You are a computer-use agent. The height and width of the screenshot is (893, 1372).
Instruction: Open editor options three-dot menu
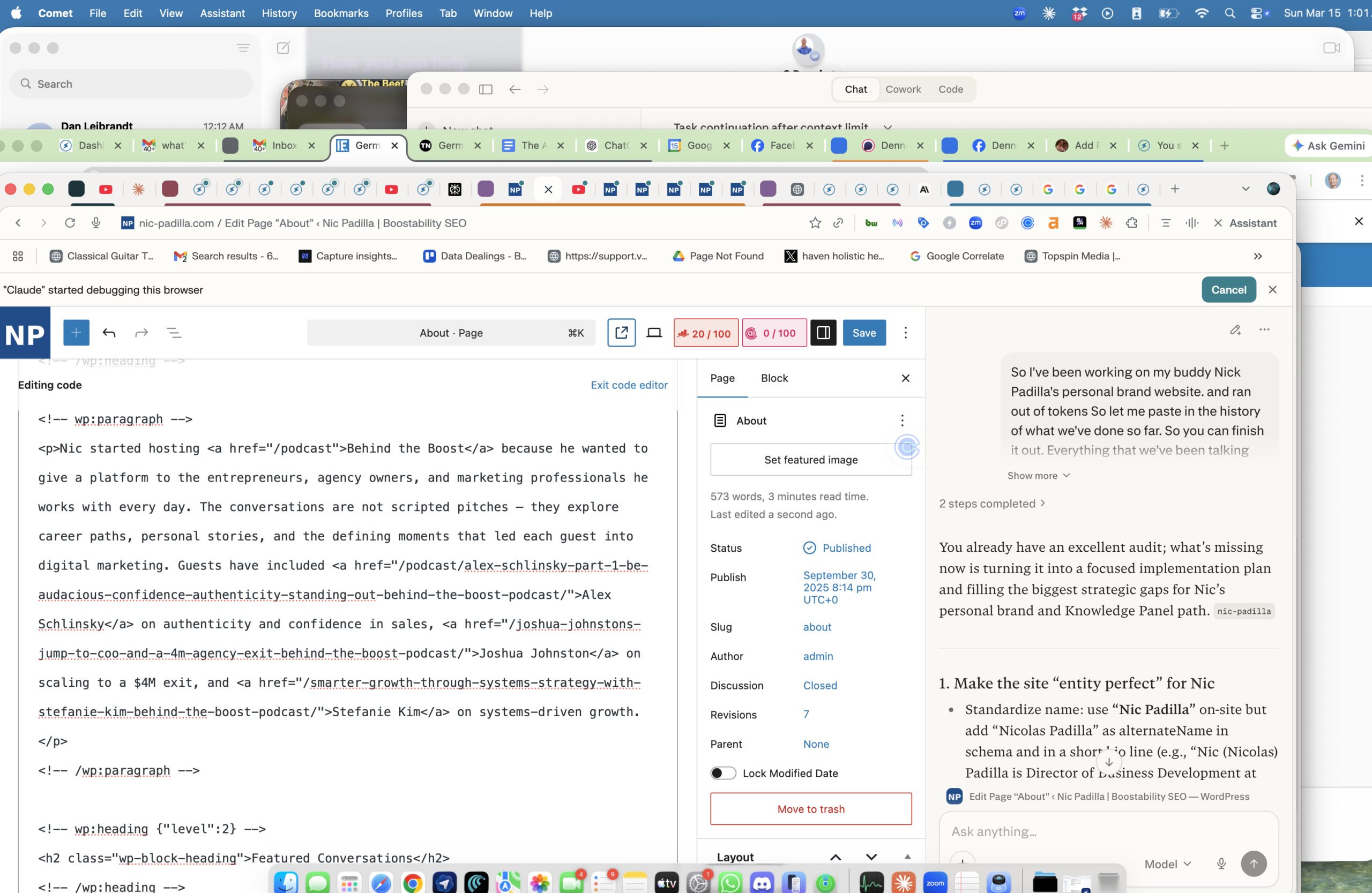click(905, 333)
